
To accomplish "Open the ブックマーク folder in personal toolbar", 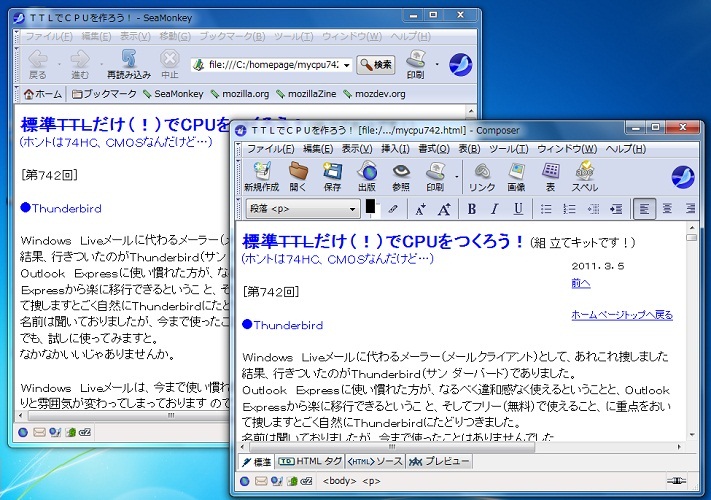I will (104, 94).
